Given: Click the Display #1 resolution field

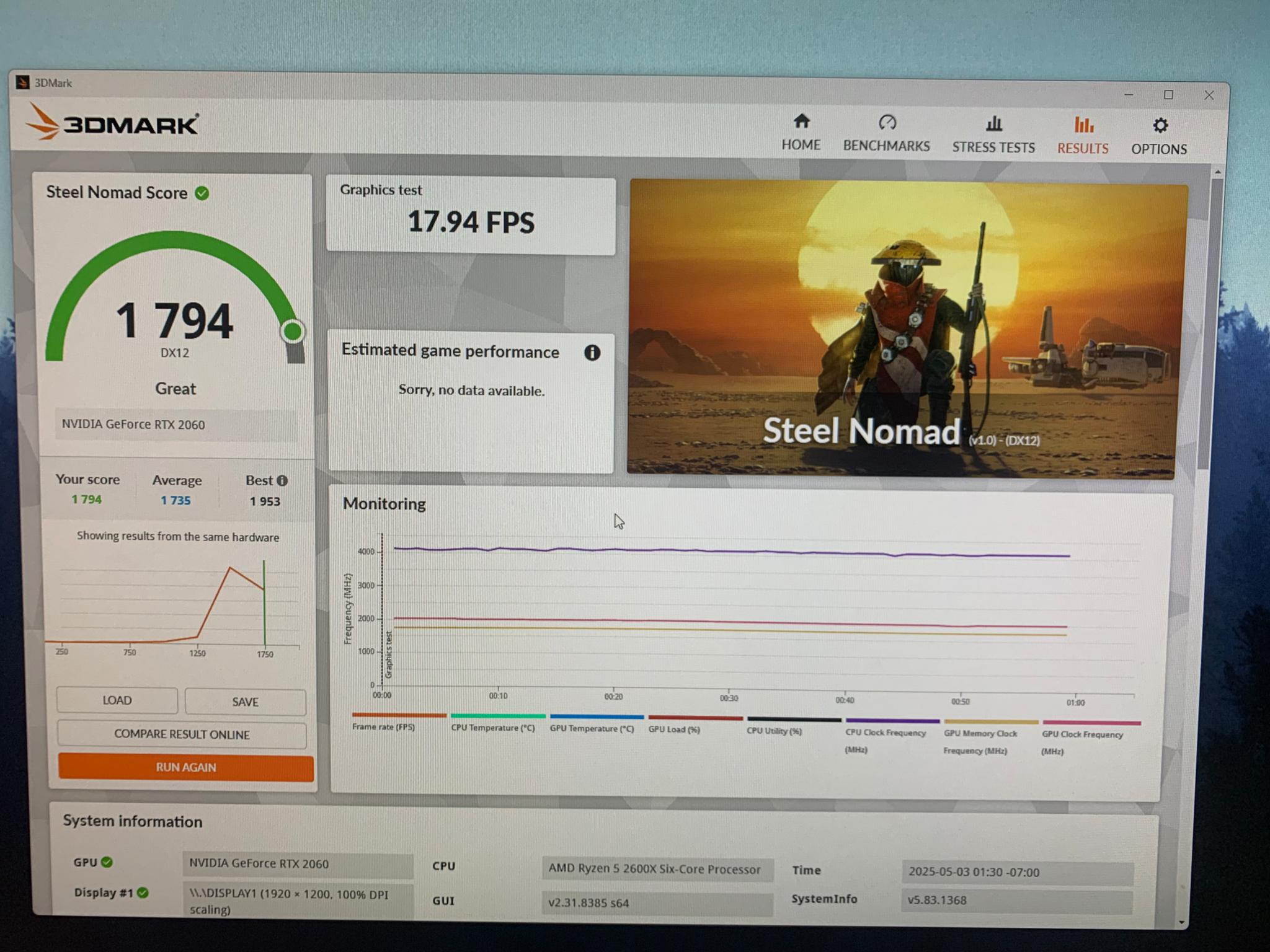Looking at the screenshot, I should [x=298, y=901].
